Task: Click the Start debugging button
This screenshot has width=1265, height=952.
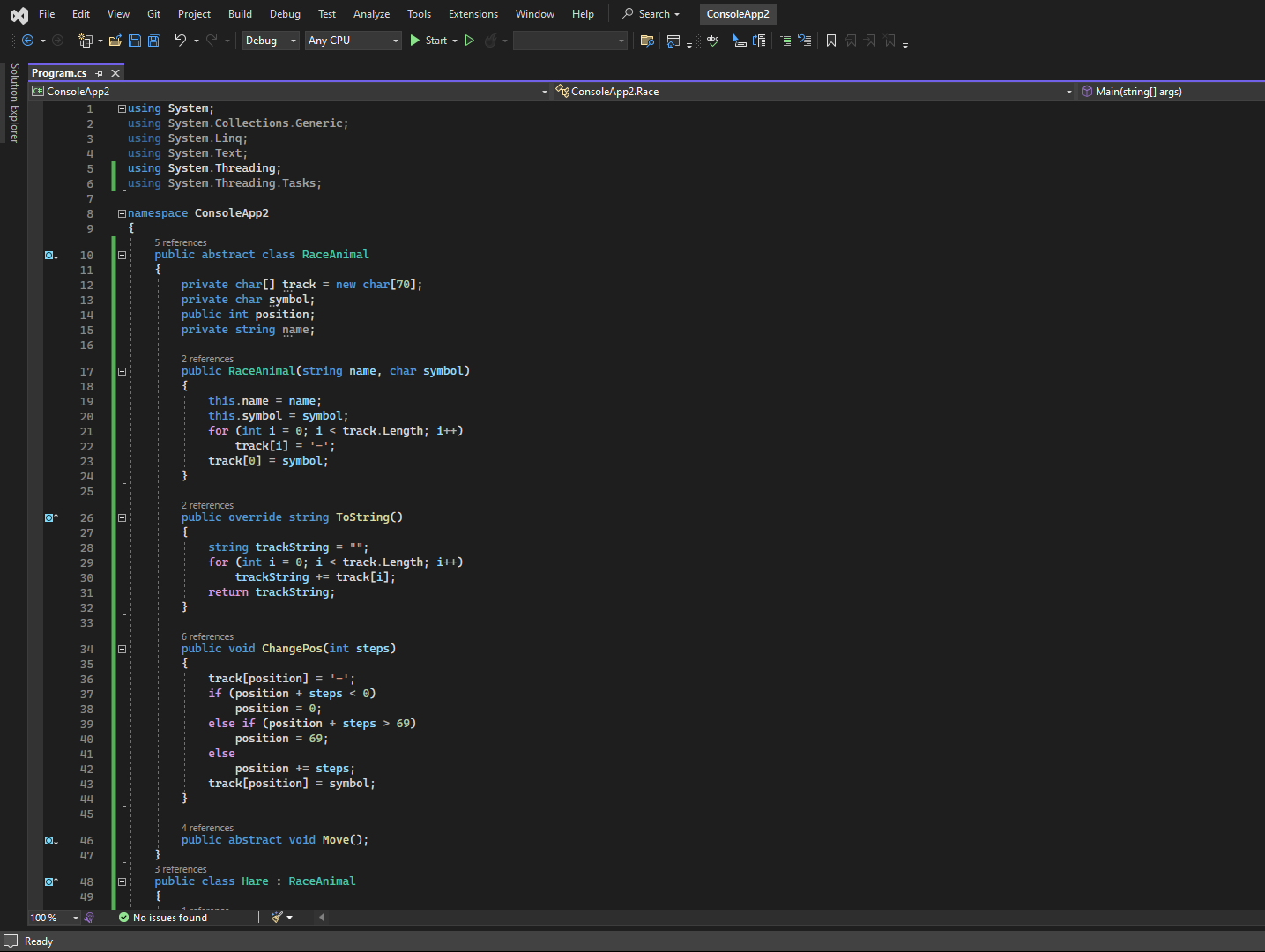Action: (428, 41)
